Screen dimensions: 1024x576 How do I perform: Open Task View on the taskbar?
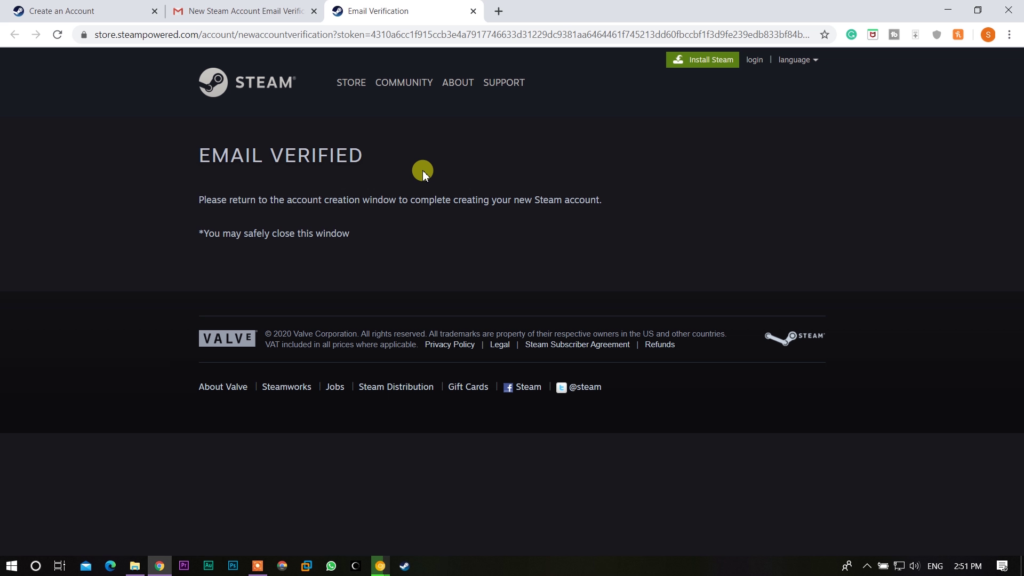(59, 566)
